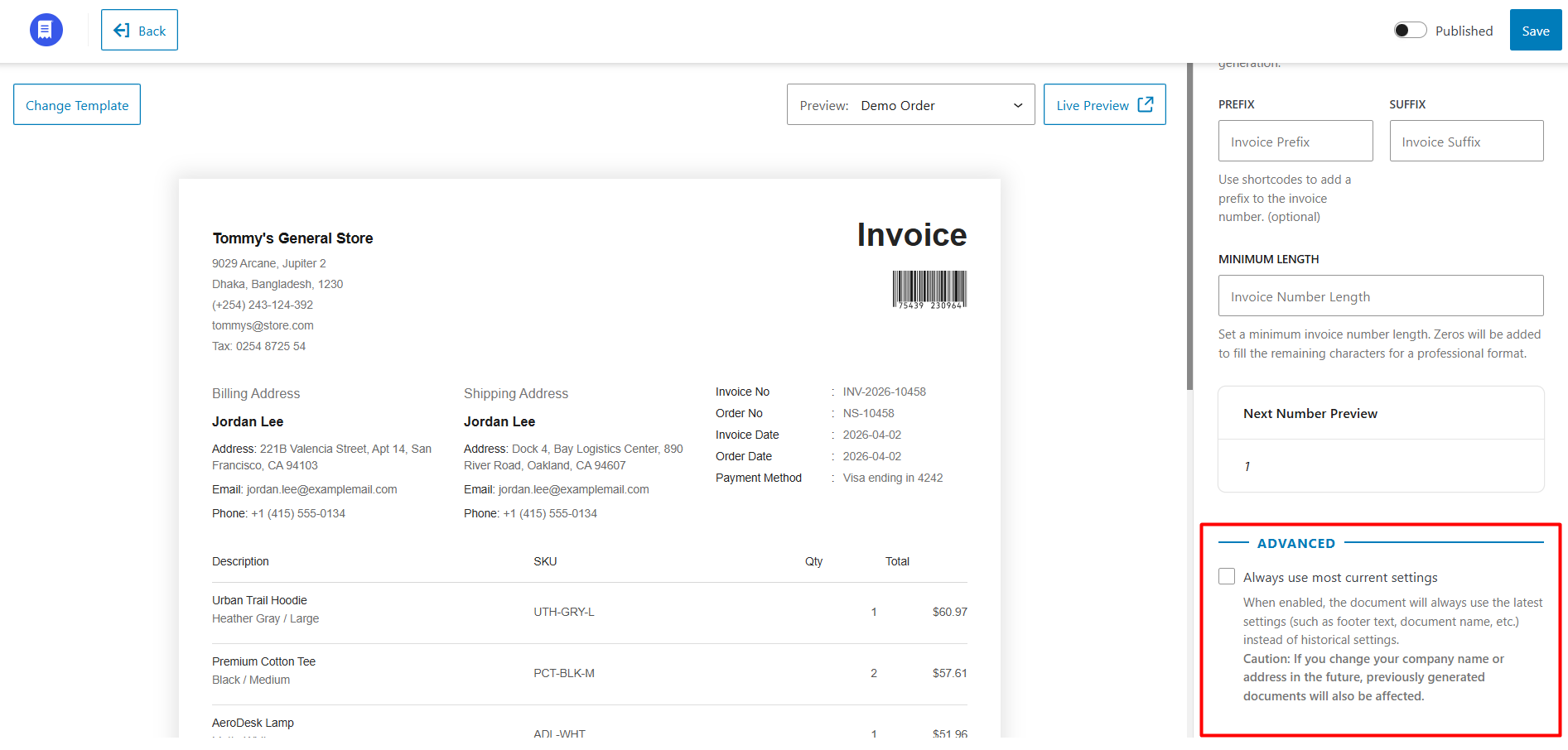Save the invoice settings
The height and width of the screenshot is (750, 1568).
click(x=1536, y=30)
